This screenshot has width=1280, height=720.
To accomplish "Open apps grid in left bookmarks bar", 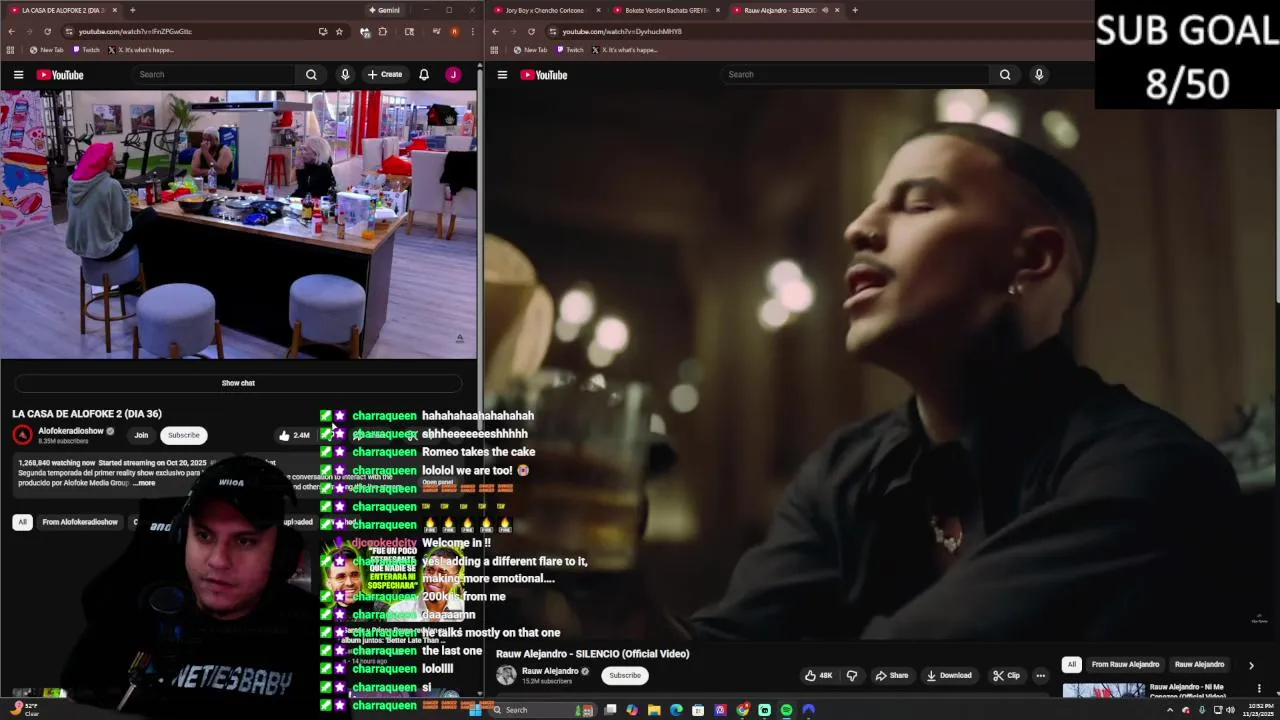I will tap(10, 50).
